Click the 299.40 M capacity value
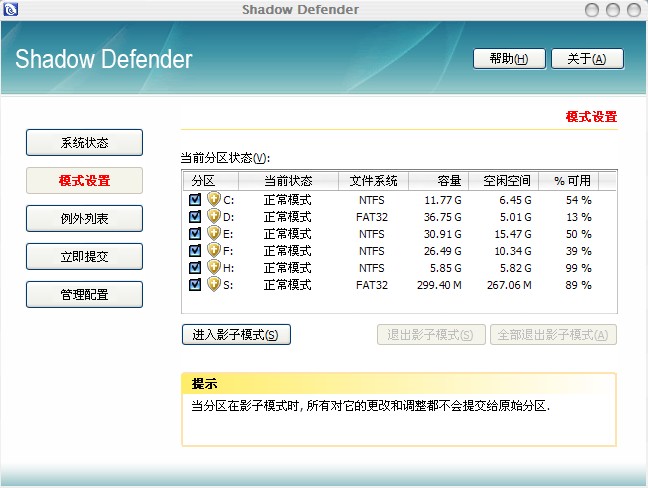Image resolution: width=648 pixels, height=488 pixels. [439, 285]
